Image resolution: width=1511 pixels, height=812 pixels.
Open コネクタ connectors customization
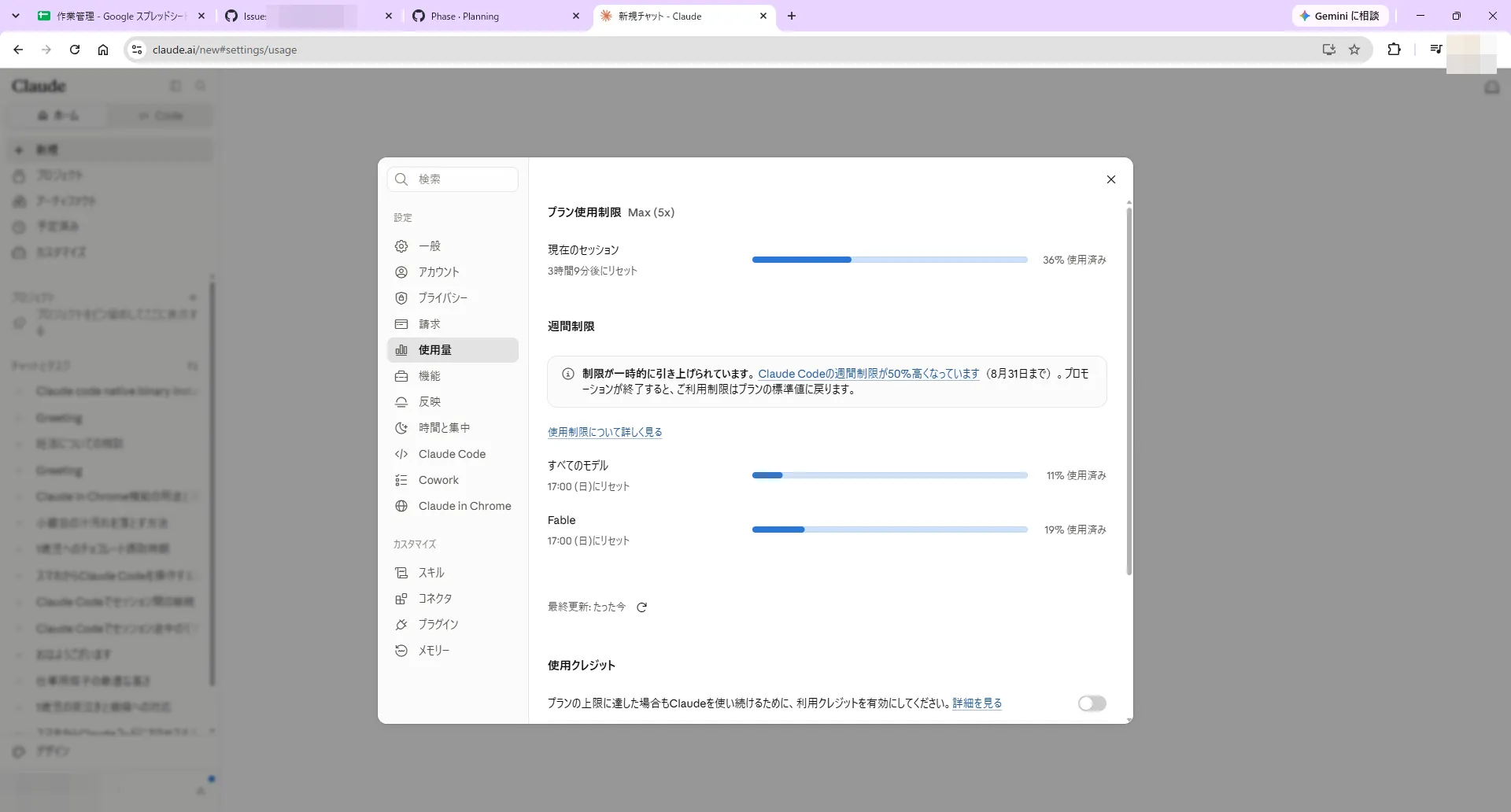tap(453, 599)
